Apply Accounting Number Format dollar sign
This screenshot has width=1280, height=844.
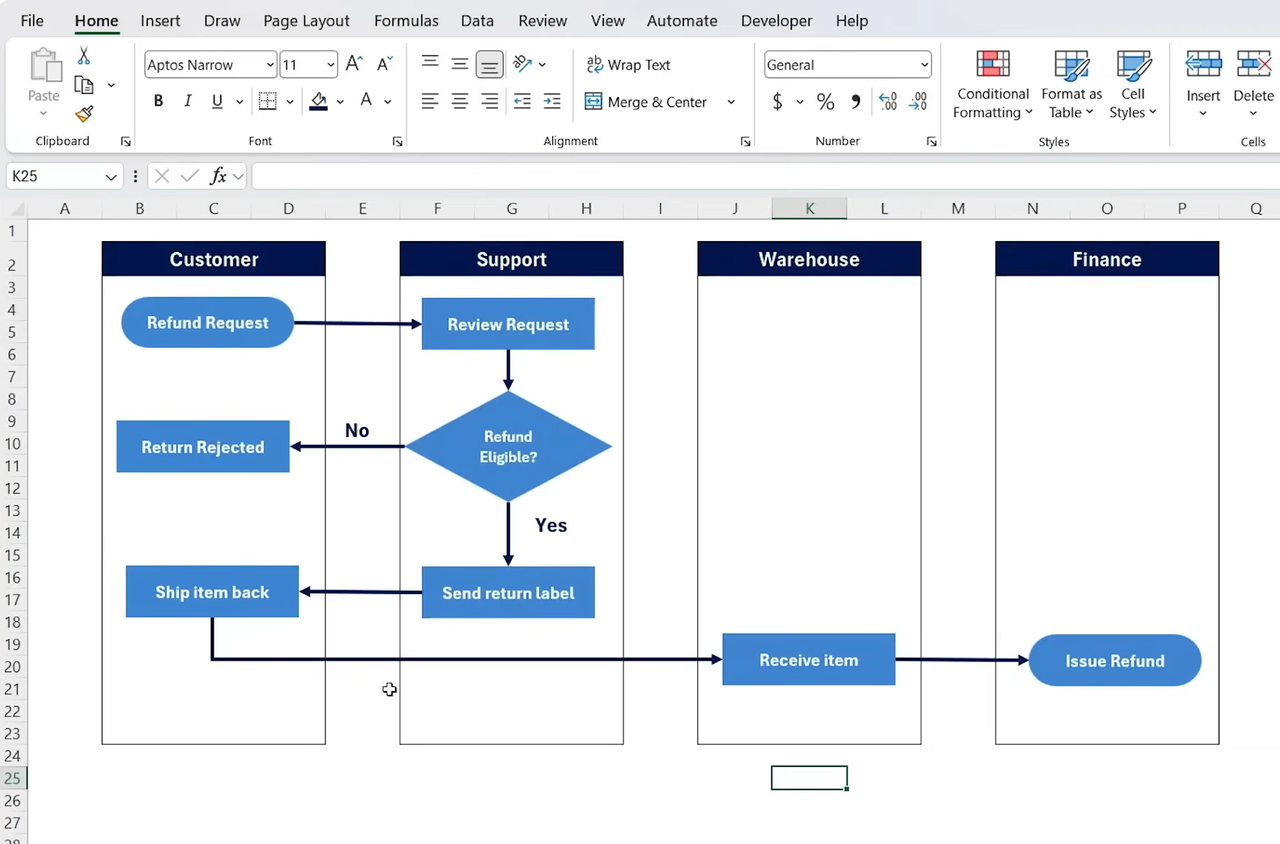tap(778, 102)
